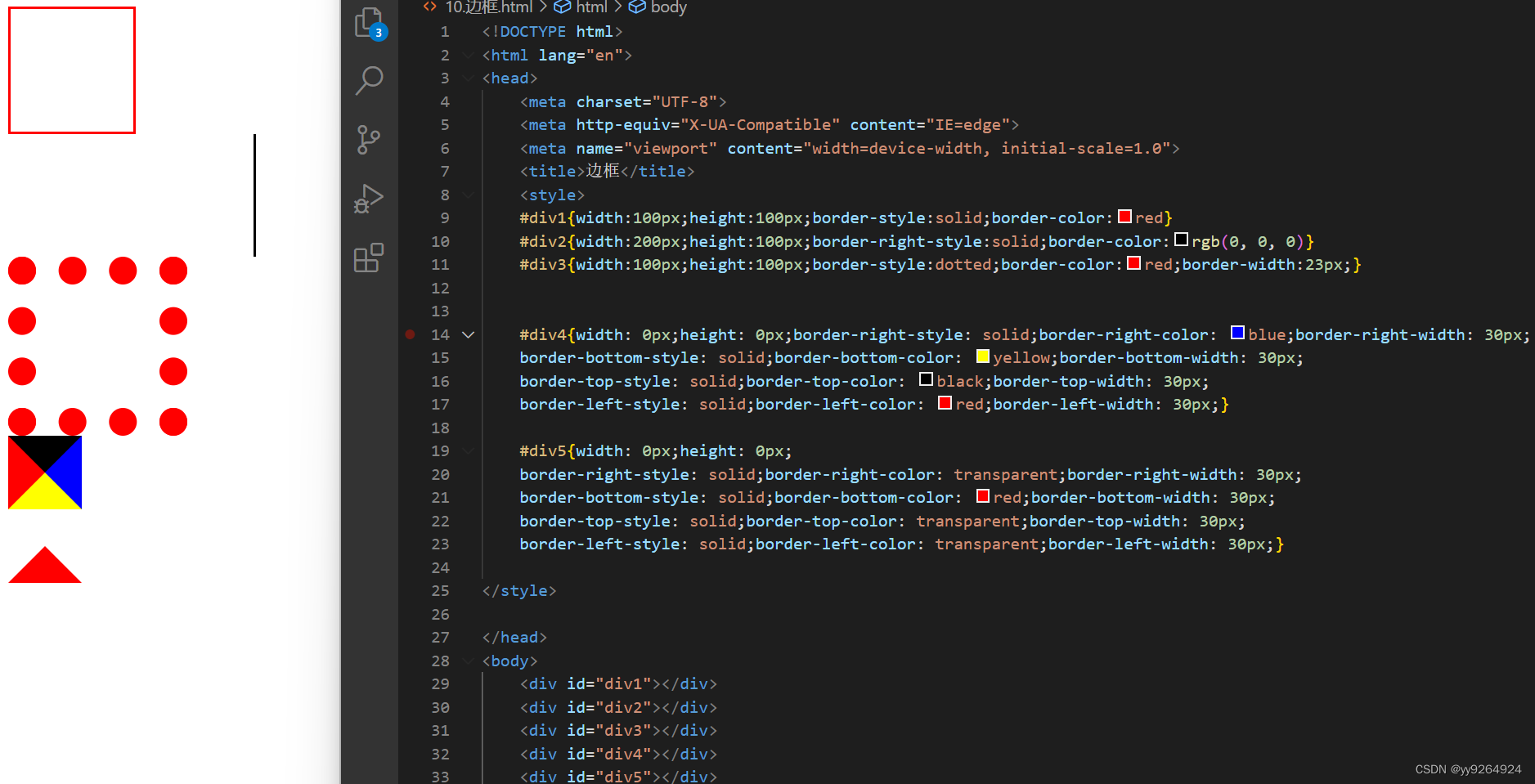Click the red triangle in preview
The height and width of the screenshot is (784, 1535).
point(45,565)
